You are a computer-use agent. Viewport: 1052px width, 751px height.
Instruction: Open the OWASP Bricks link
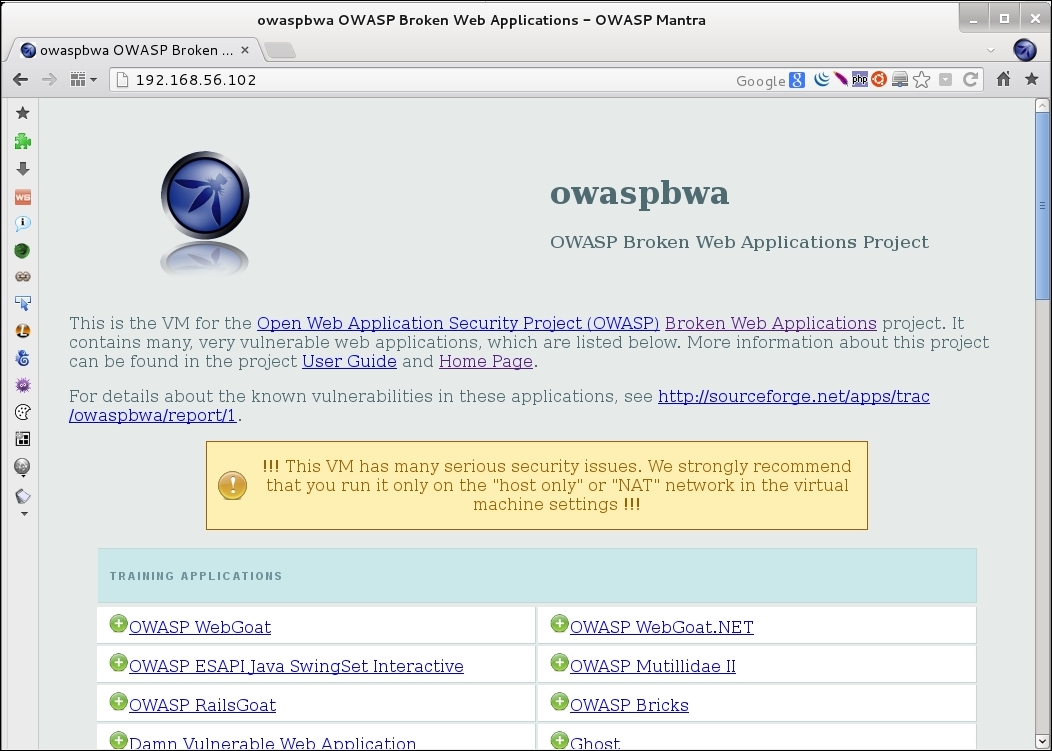pos(629,705)
